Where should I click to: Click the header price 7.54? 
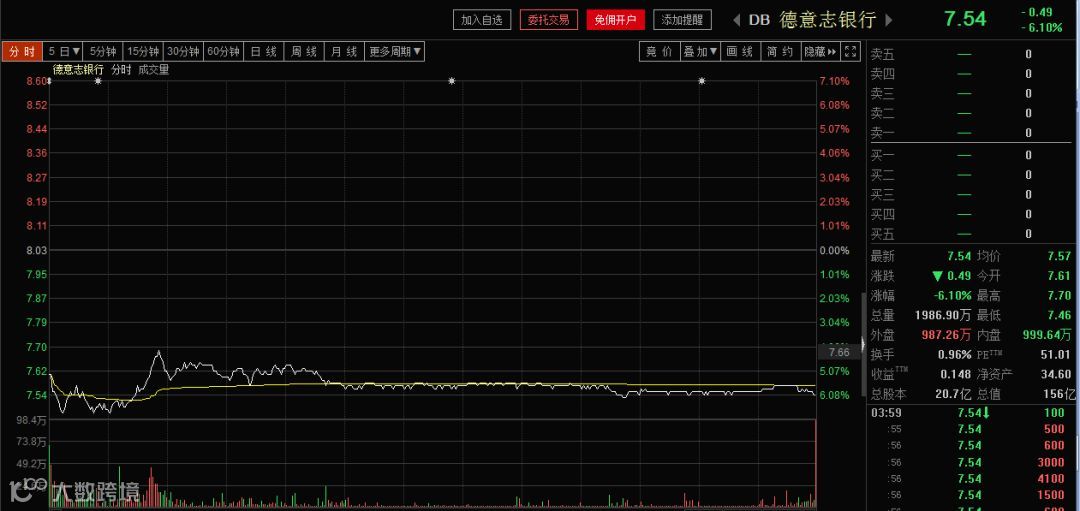965,19
